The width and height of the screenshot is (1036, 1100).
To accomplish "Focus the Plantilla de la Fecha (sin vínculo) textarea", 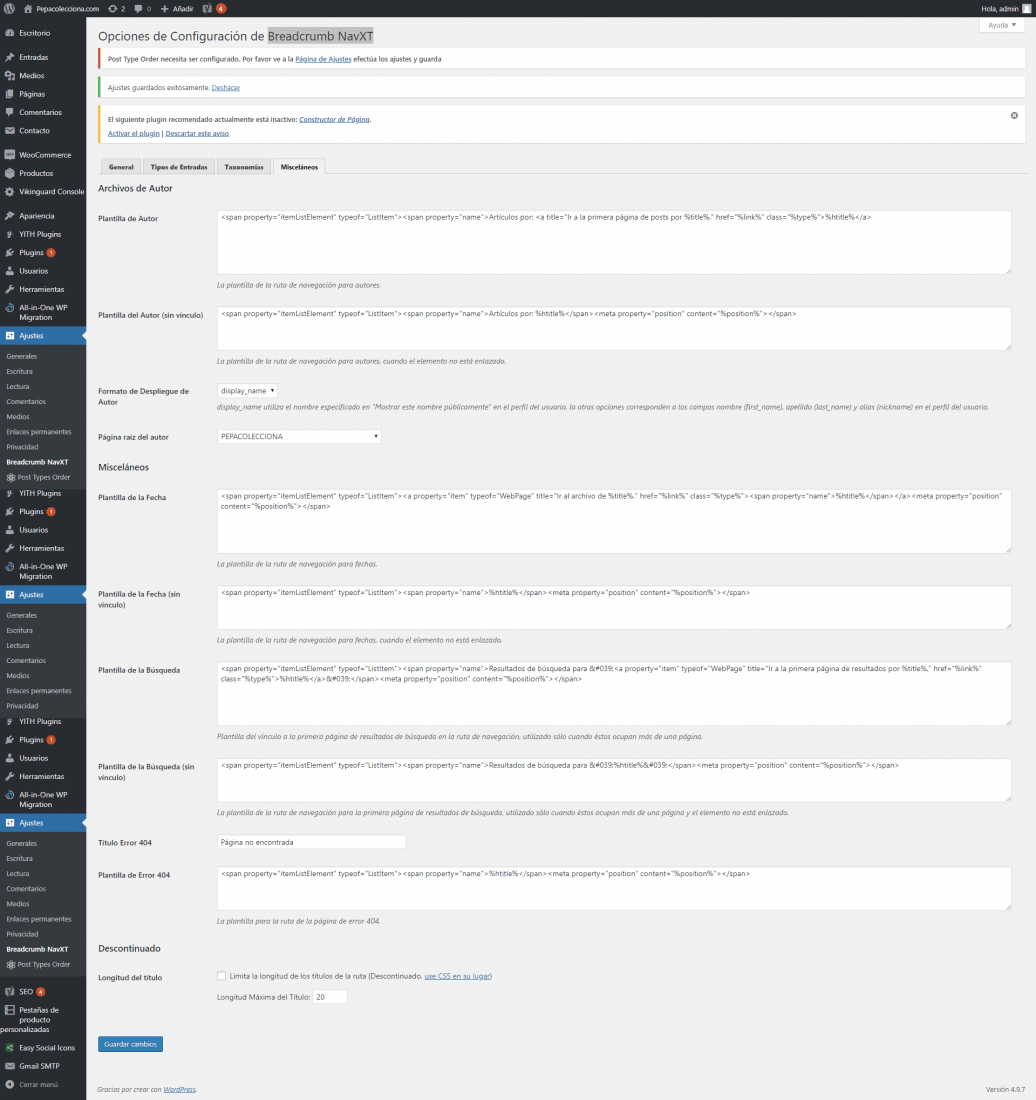I will 614,607.
